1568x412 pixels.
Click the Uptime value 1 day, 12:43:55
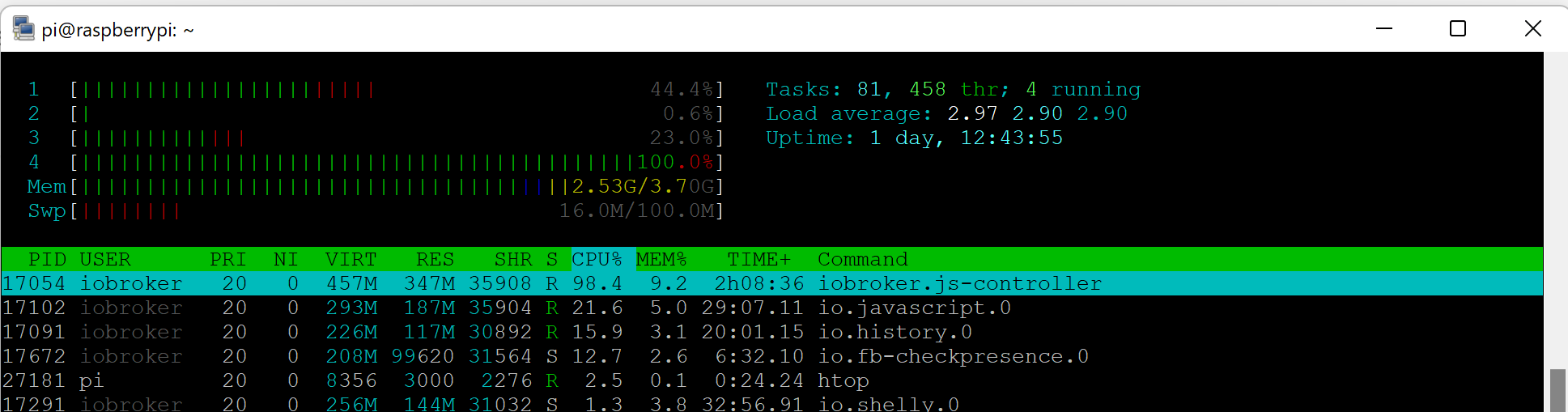[x=966, y=138]
